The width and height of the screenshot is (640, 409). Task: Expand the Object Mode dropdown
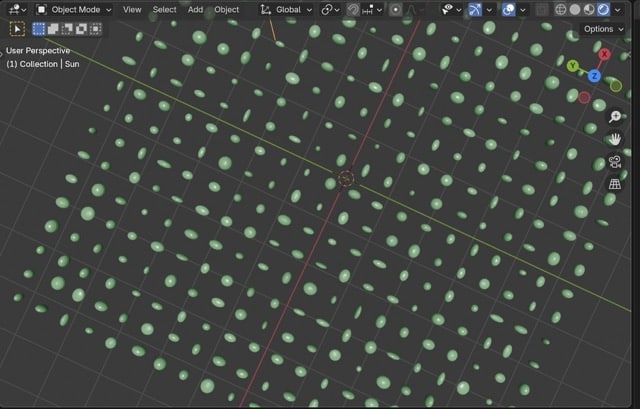tap(74, 9)
